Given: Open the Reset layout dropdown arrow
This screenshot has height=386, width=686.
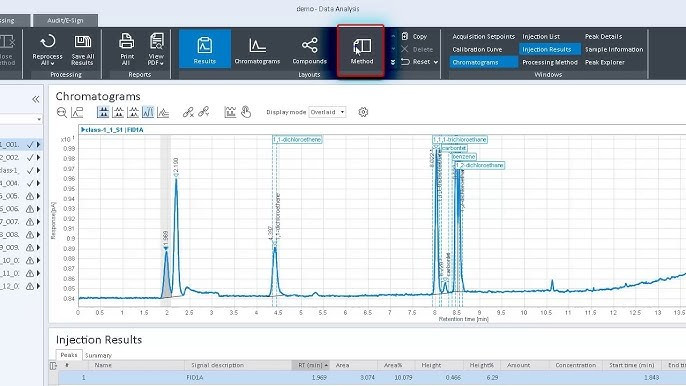Looking at the screenshot, I should click(436, 62).
